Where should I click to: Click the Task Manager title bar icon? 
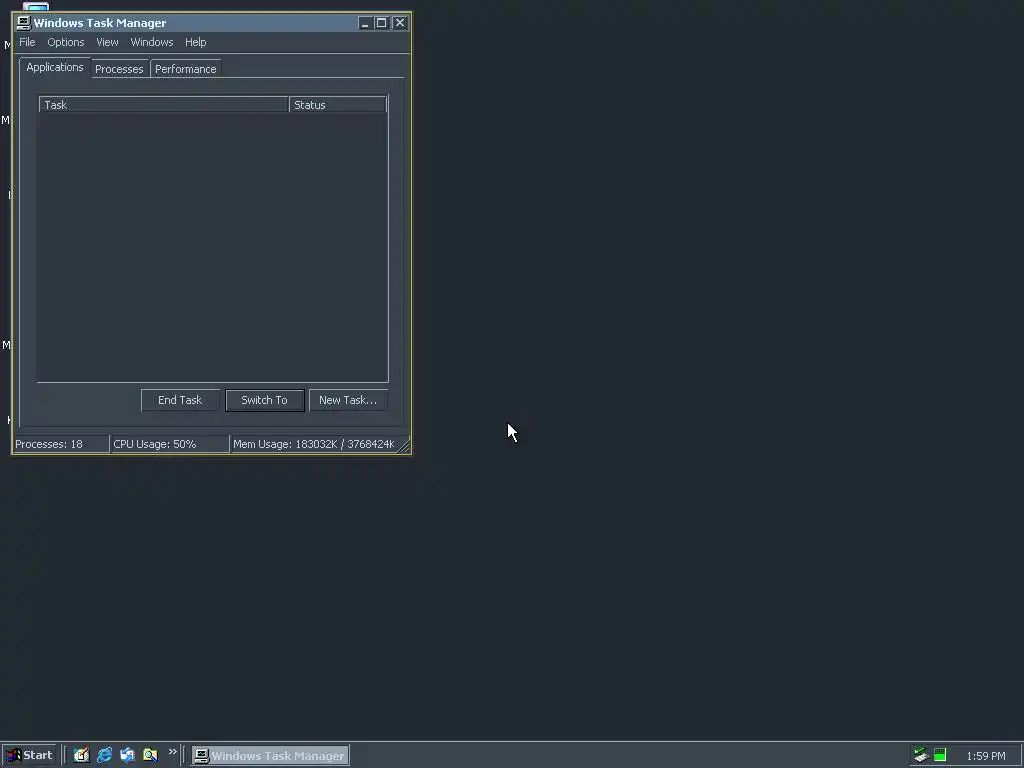pos(24,23)
